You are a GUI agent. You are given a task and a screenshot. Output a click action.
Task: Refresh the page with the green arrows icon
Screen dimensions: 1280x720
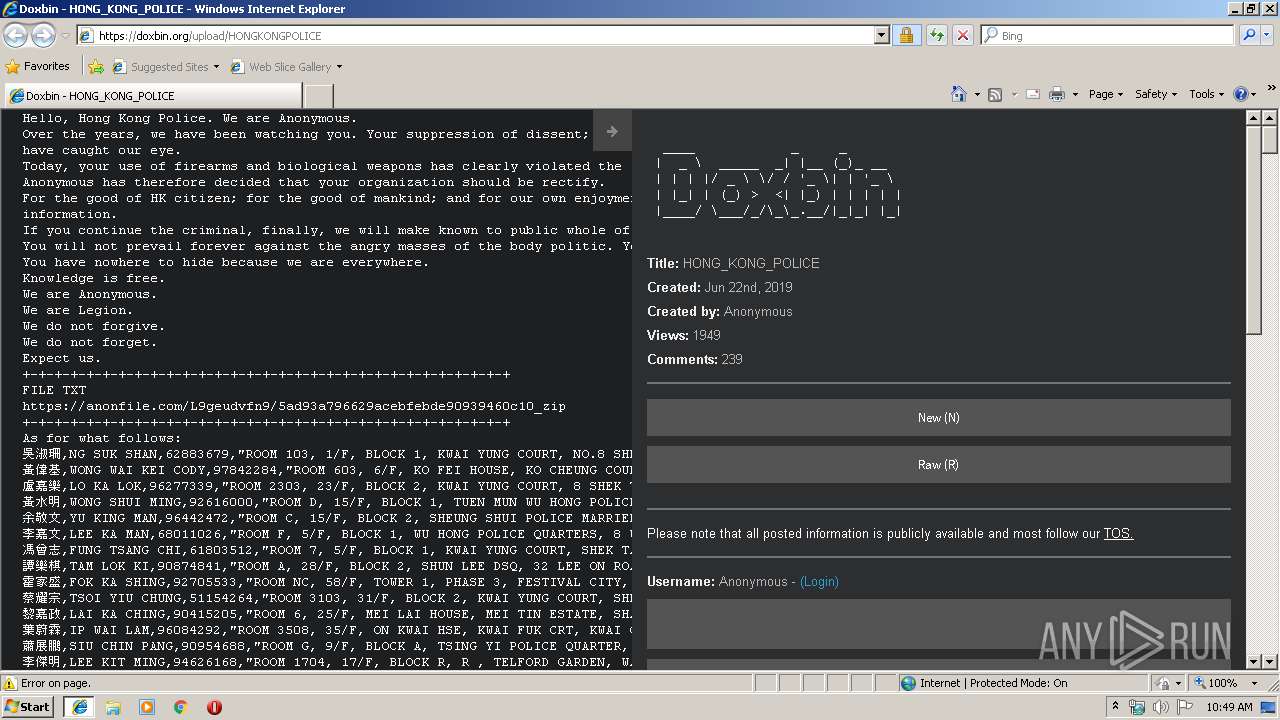click(937, 35)
